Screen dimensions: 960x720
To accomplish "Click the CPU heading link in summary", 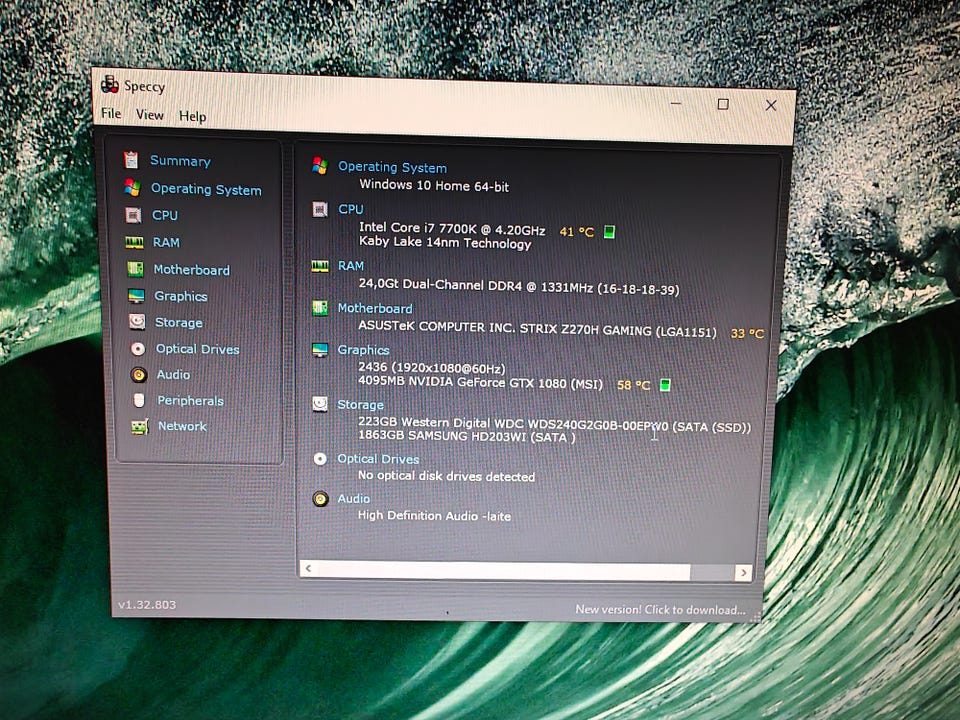I will tap(351, 209).
